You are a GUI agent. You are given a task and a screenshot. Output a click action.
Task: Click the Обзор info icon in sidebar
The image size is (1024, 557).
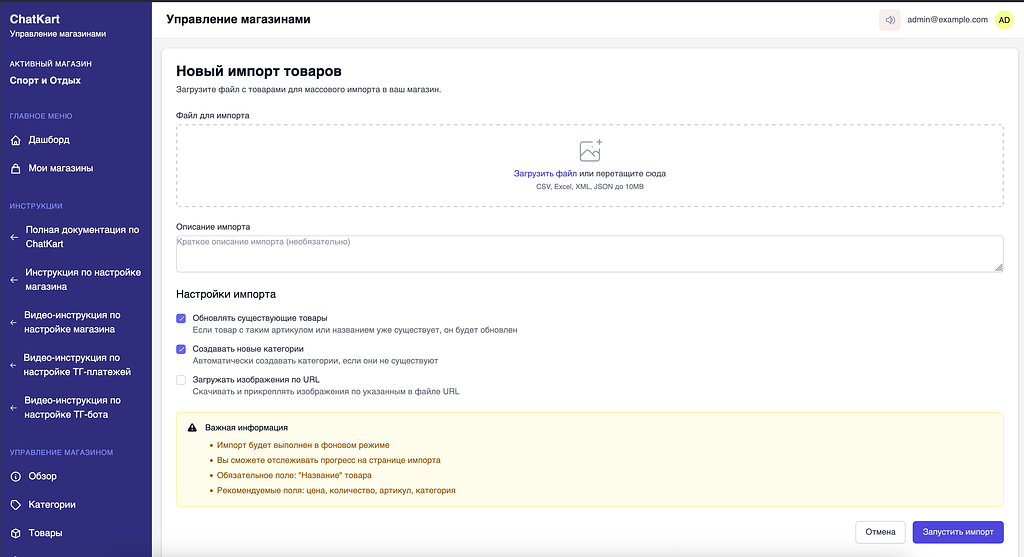16,477
